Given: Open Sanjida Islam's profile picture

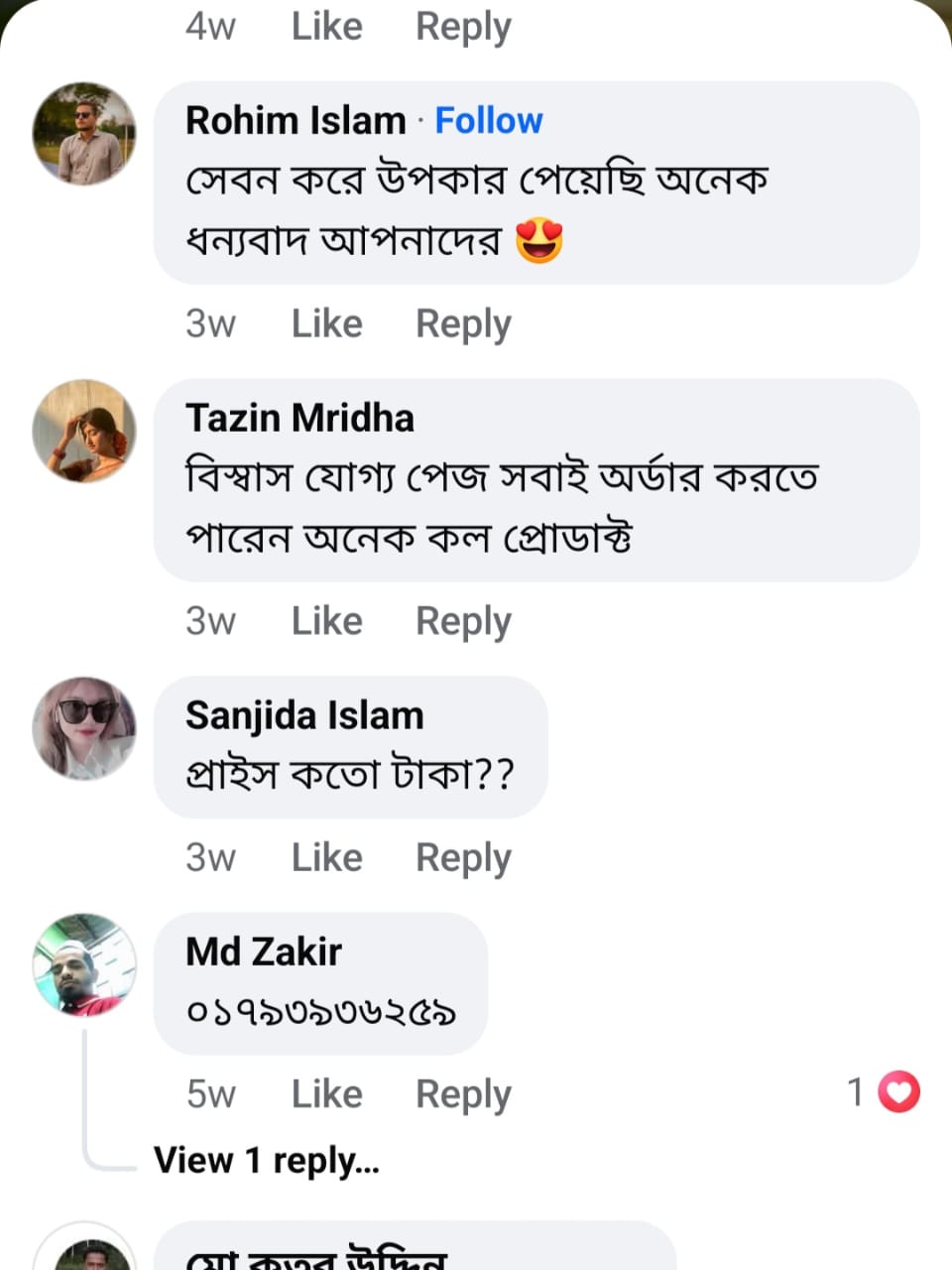Looking at the screenshot, I should click(x=84, y=728).
